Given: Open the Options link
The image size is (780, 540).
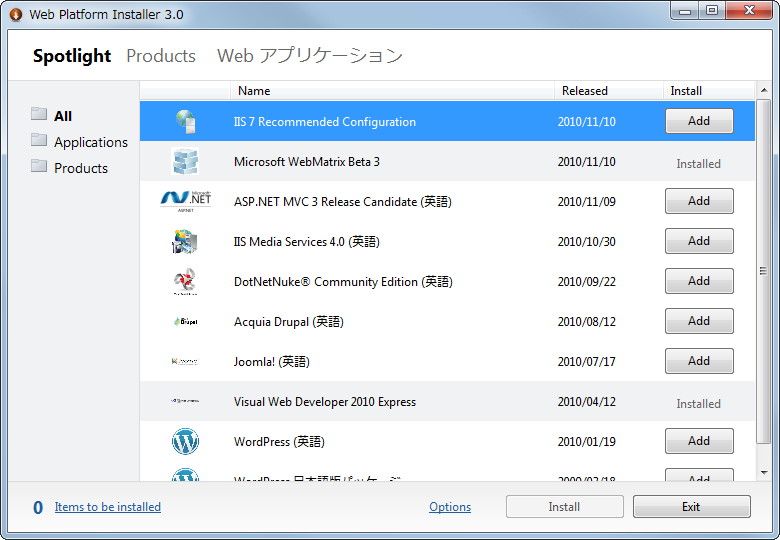Looking at the screenshot, I should (450, 507).
